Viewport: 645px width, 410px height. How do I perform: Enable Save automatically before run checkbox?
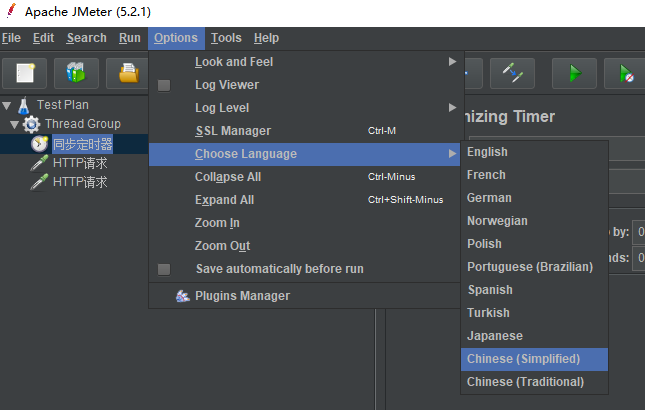tap(164, 269)
